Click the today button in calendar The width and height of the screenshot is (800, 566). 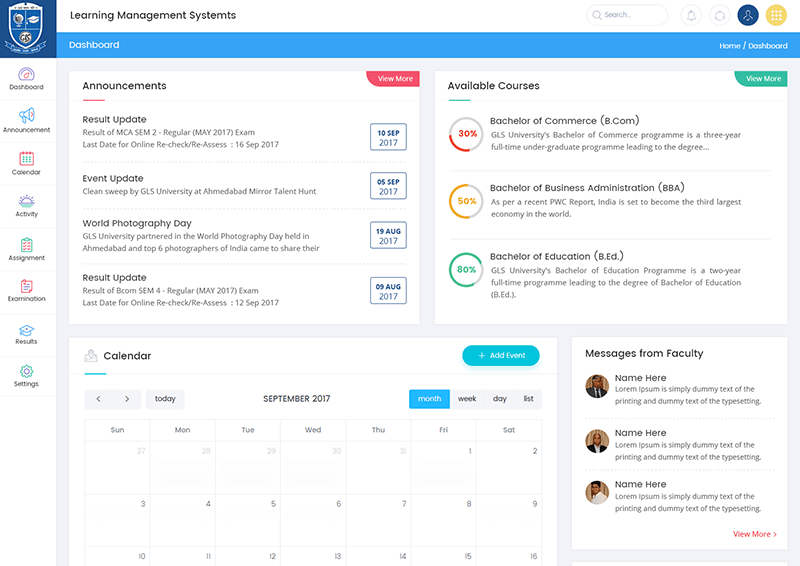pos(165,399)
